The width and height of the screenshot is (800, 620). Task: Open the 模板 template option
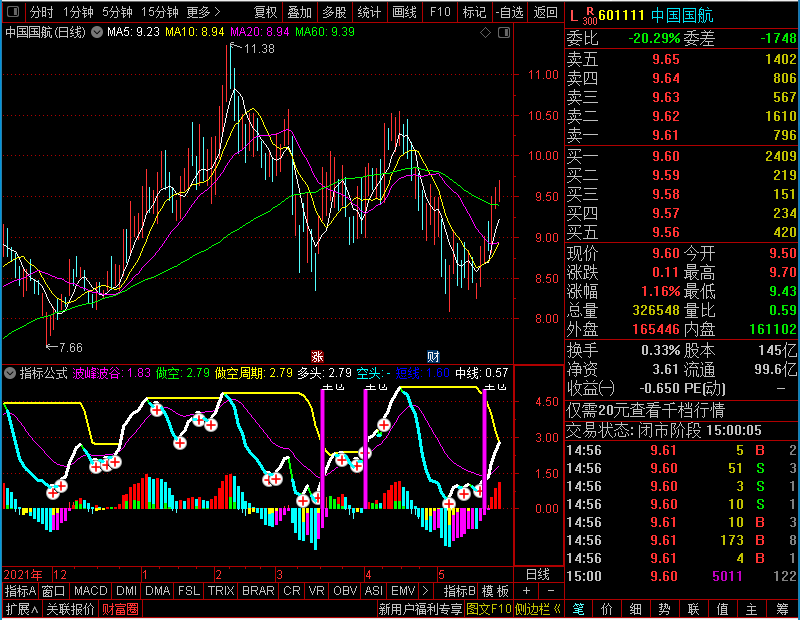(495, 591)
